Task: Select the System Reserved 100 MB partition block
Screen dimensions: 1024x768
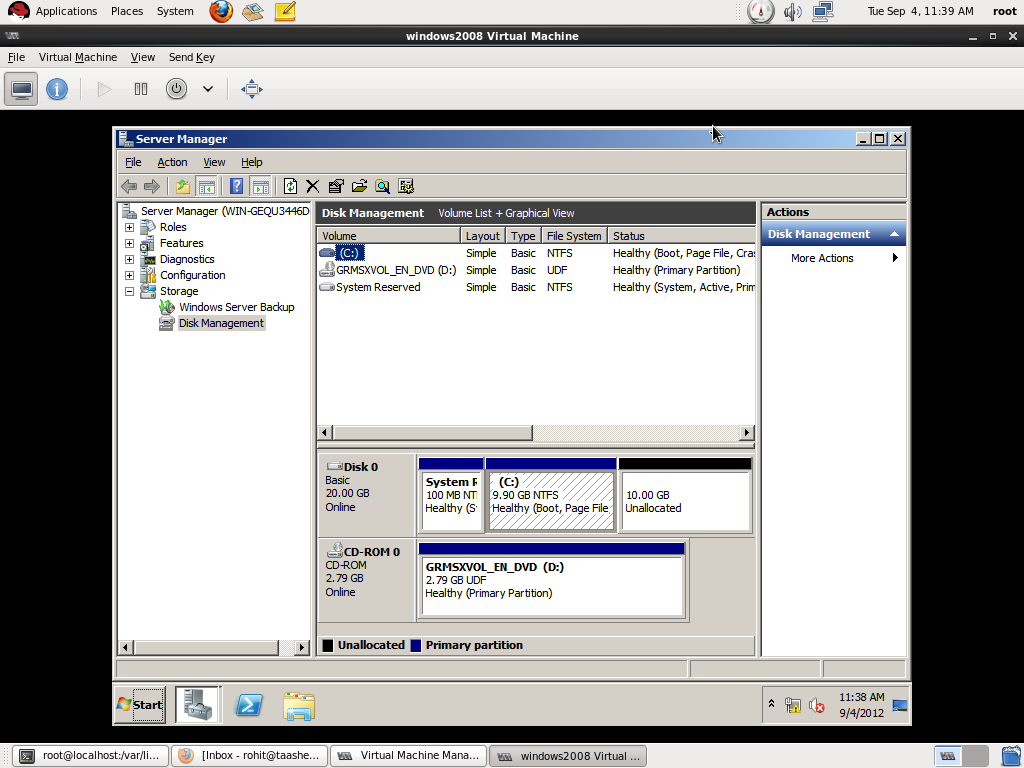Action: (x=451, y=495)
